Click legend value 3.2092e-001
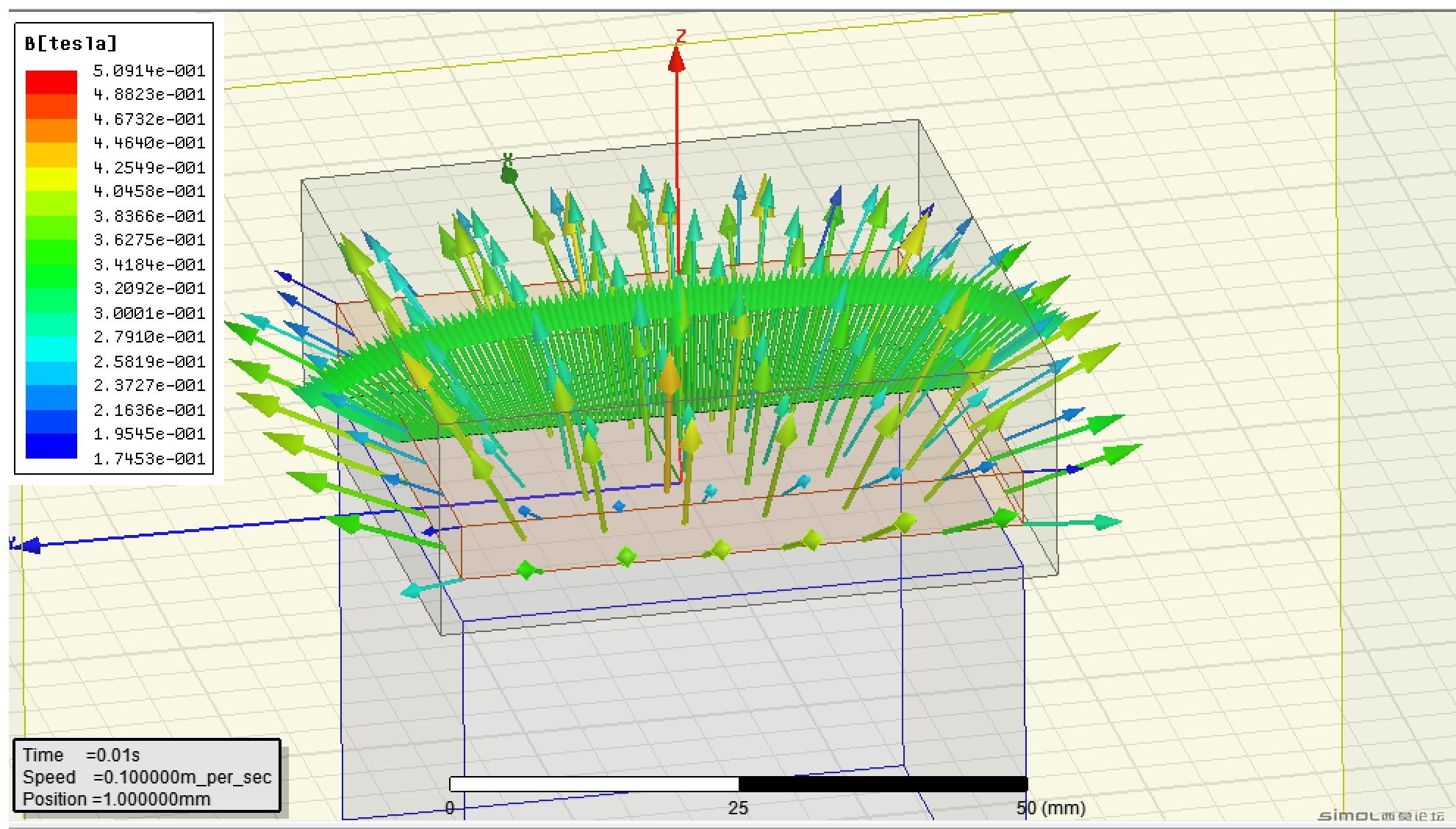This screenshot has width=1456, height=829. pyautogui.click(x=149, y=288)
